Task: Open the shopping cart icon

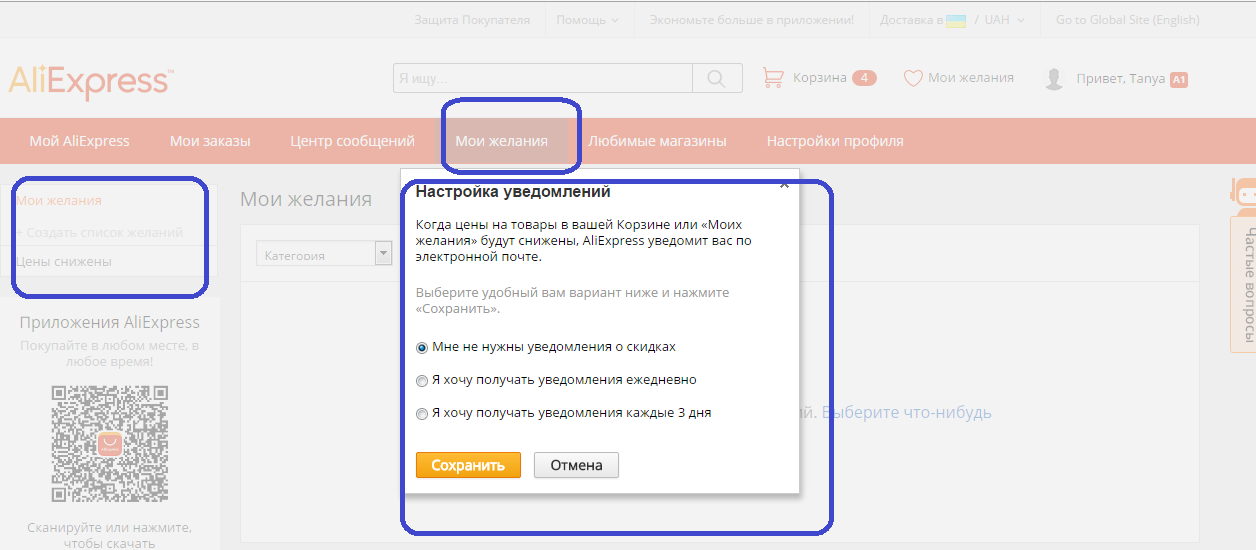Action: (773, 77)
